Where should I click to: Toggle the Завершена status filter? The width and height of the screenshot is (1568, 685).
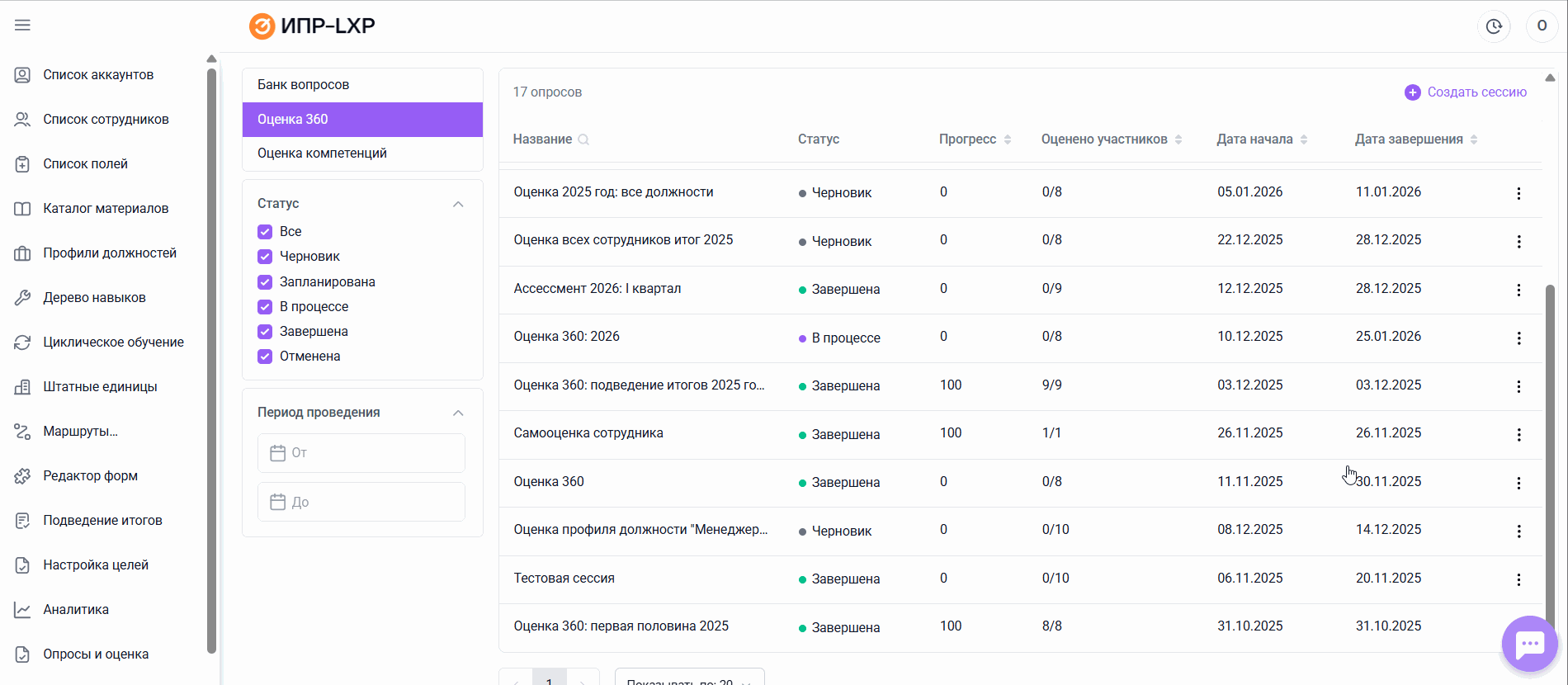(x=265, y=332)
